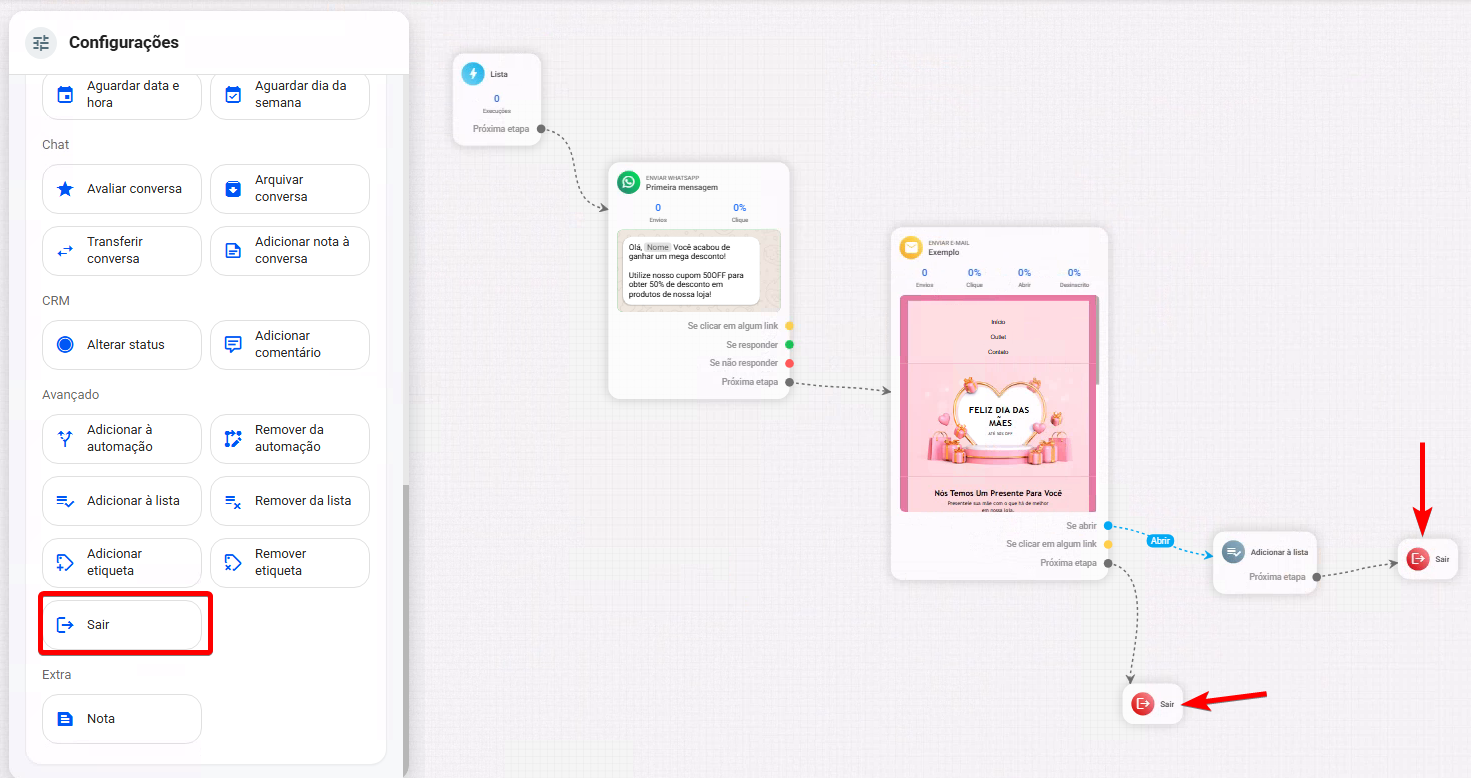Click the circle icon for Alterar status

pyautogui.click(x=65, y=345)
